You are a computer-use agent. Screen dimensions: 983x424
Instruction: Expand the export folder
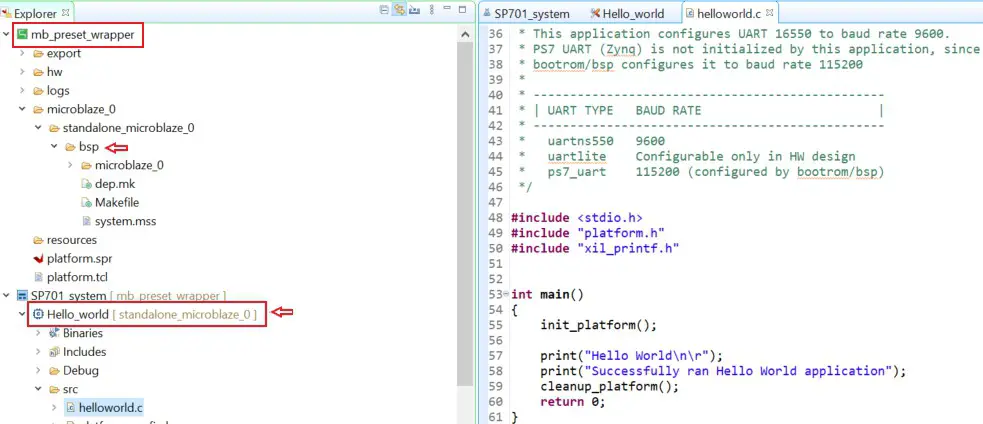click(22, 53)
